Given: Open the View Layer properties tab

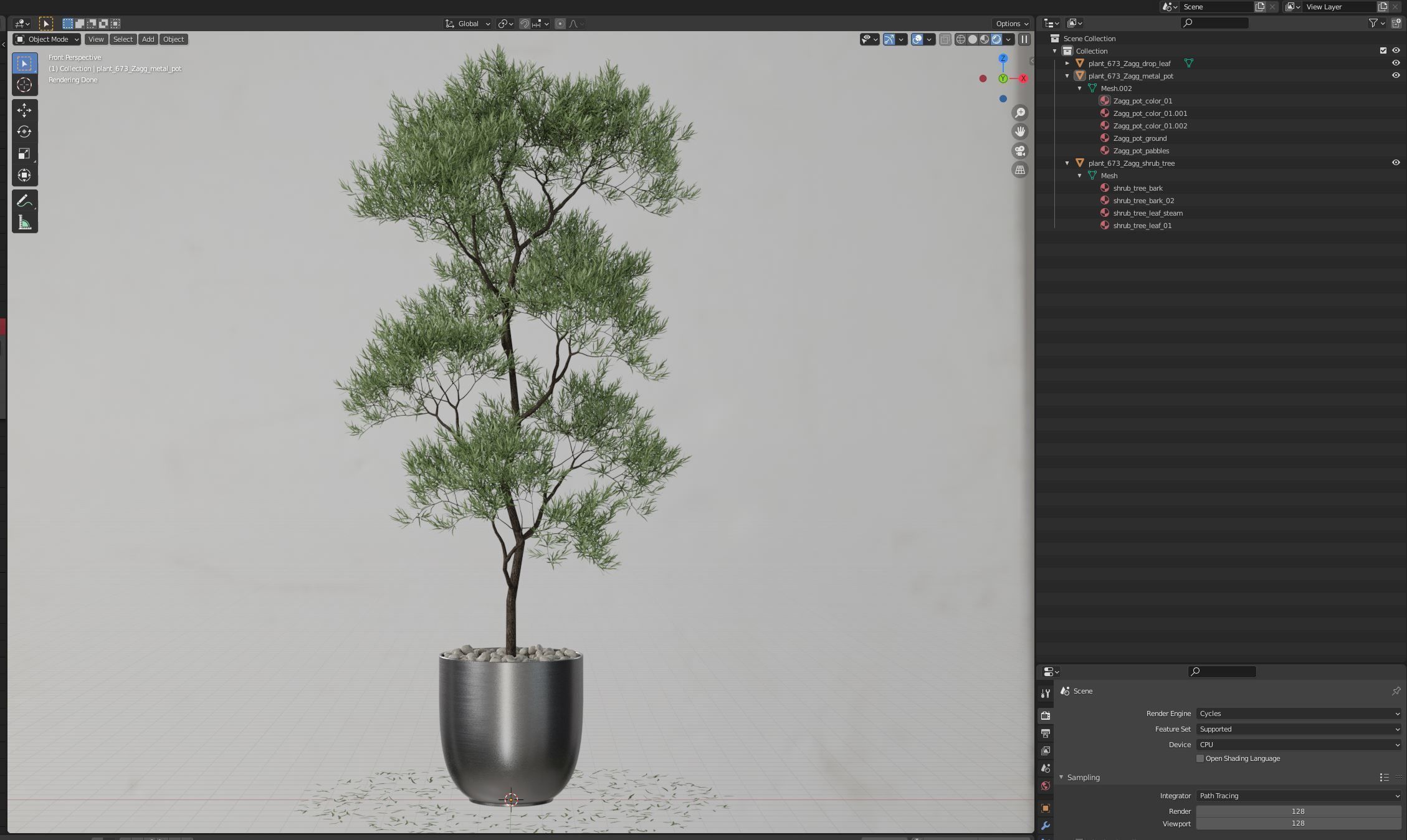Looking at the screenshot, I should (1046, 750).
